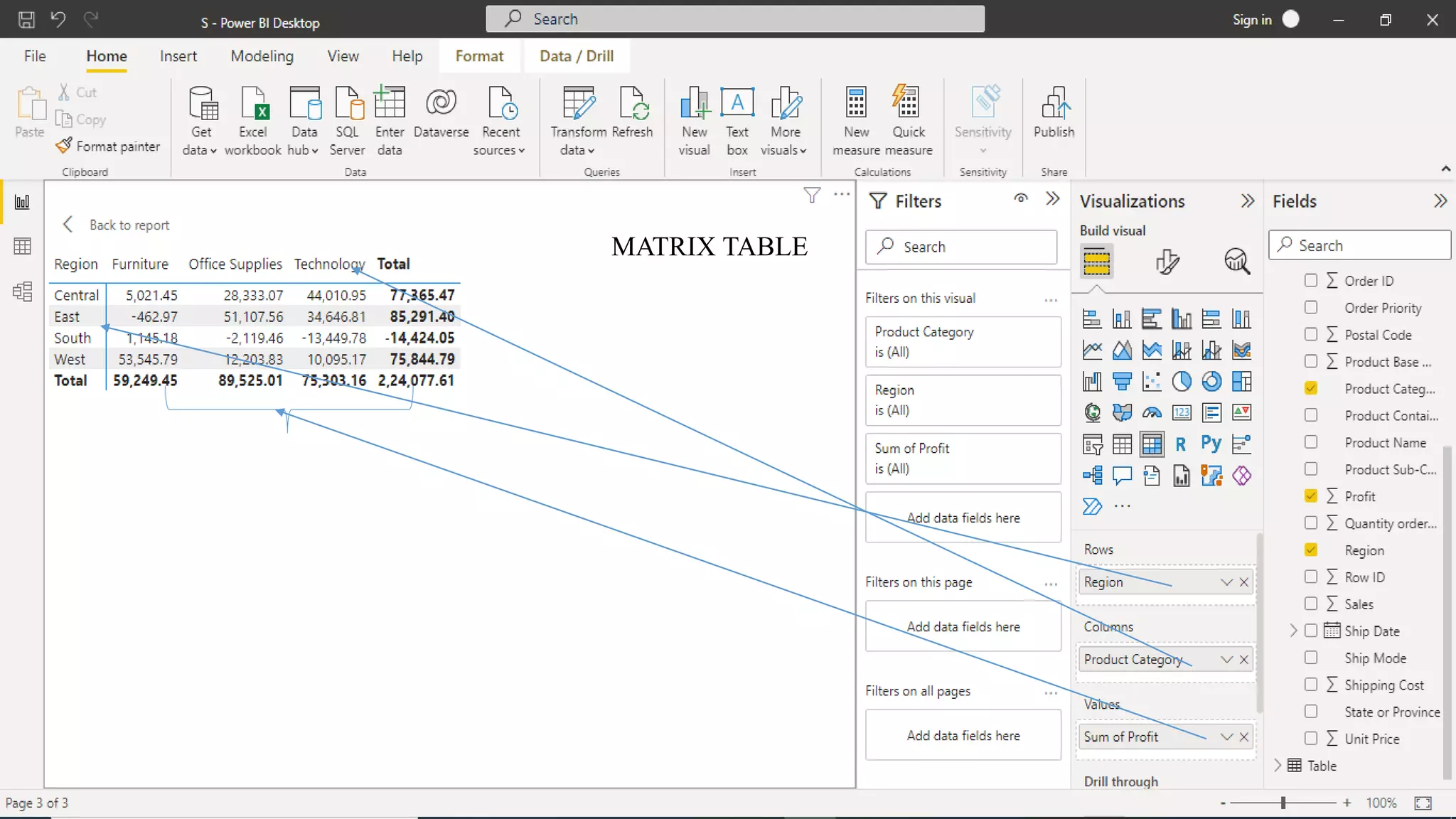Select the Matrix visual icon
This screenshot has width=1456, height=819.
tap(1152, 444)
